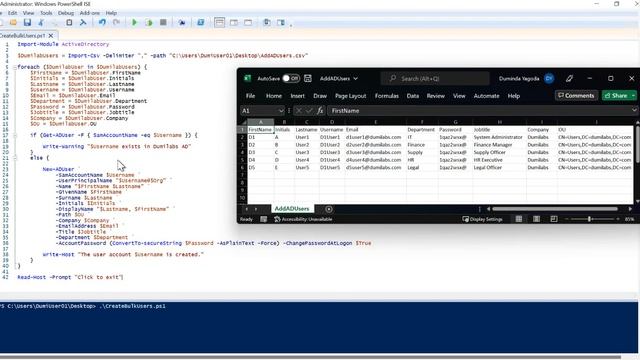The height and width of the screenshot is (360, 640).
Task: Open the View menu in PowerShell ISE
Action: pos(28,13)
